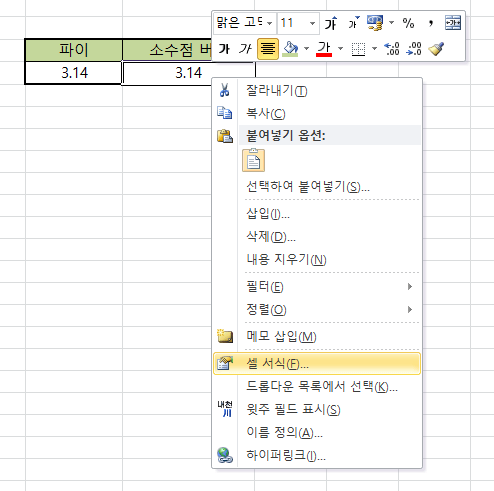Viewport: 494px width, 491px height.
Task: Click the format painter brush icon
Action: point(436,49)
